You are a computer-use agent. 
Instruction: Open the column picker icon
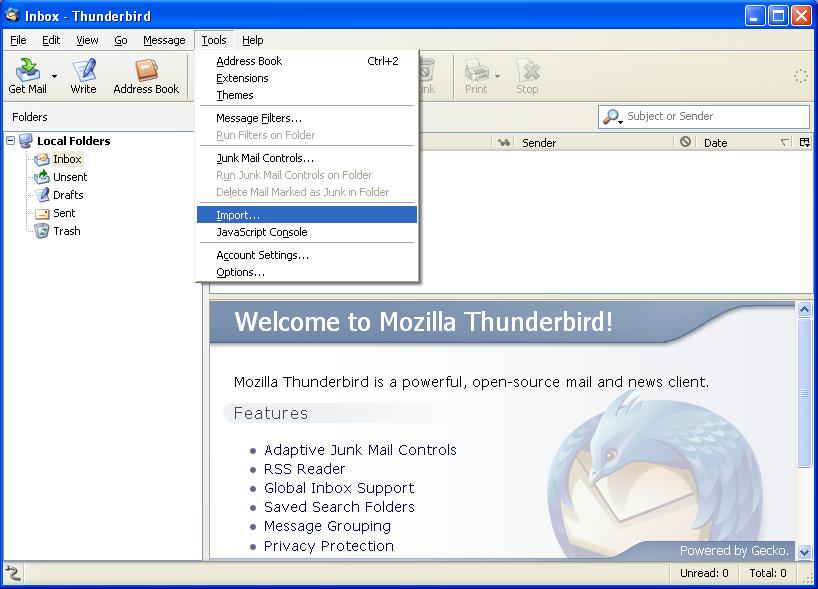pyautogui.click(x=804, y=142)
